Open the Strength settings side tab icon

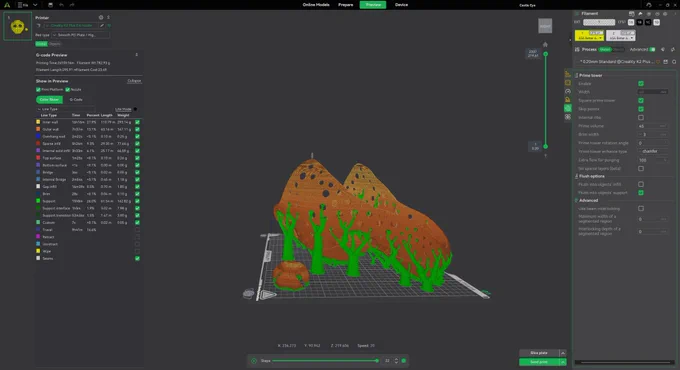click(x=568, y=83)
